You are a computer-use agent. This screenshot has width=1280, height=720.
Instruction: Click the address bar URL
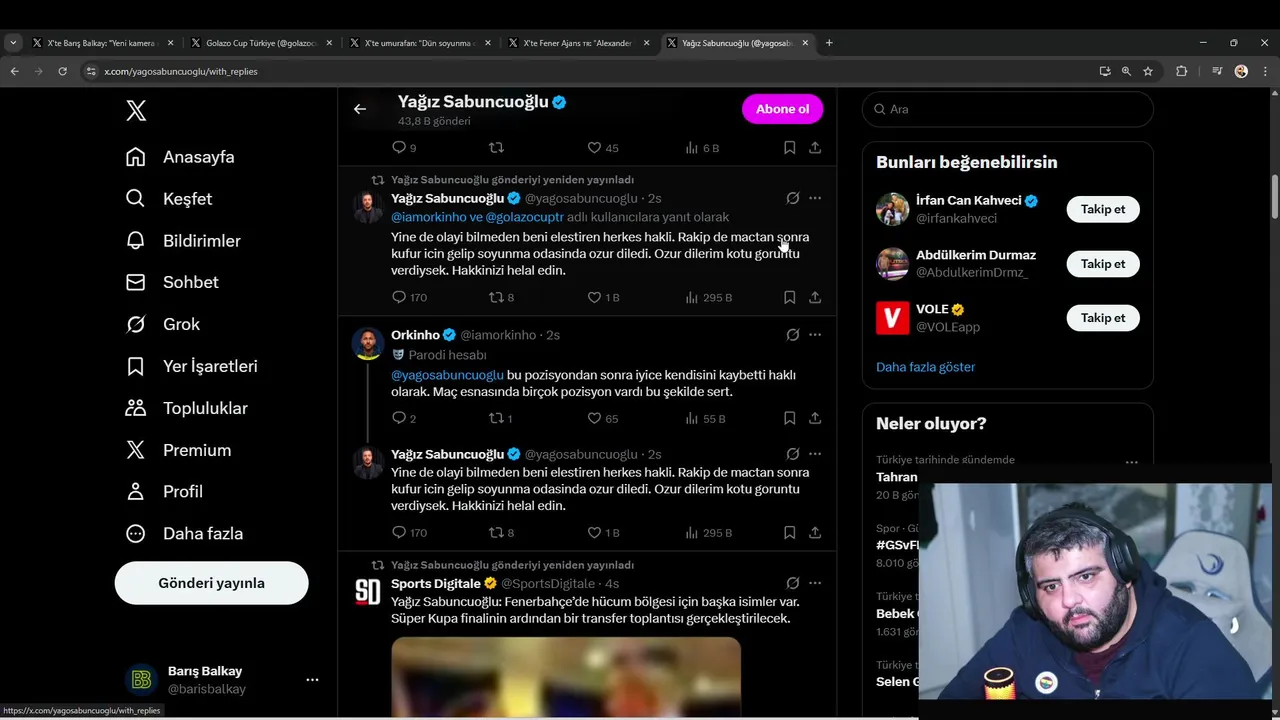181,72
